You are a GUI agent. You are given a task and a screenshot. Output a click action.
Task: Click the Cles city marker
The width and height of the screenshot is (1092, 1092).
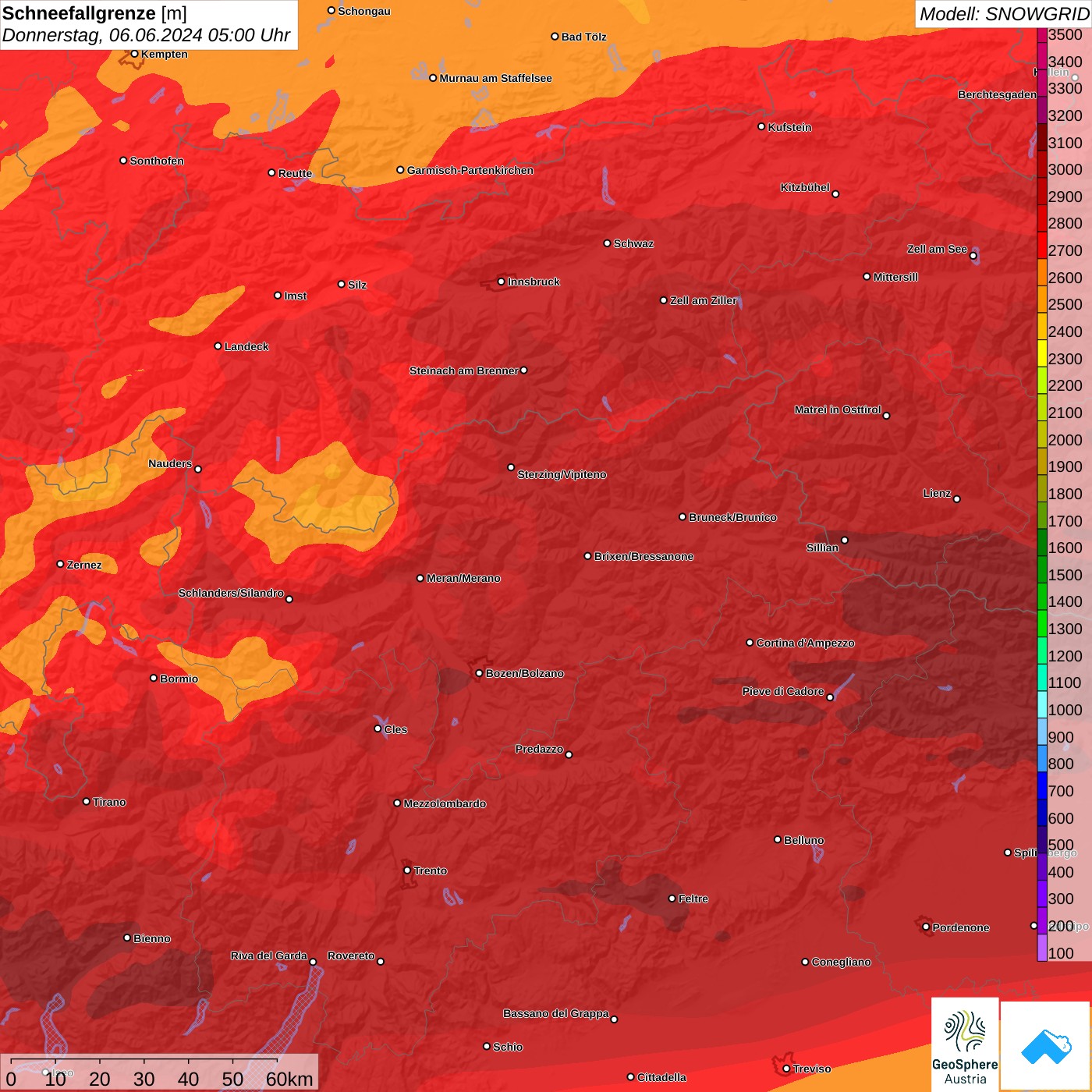point(378,729)
